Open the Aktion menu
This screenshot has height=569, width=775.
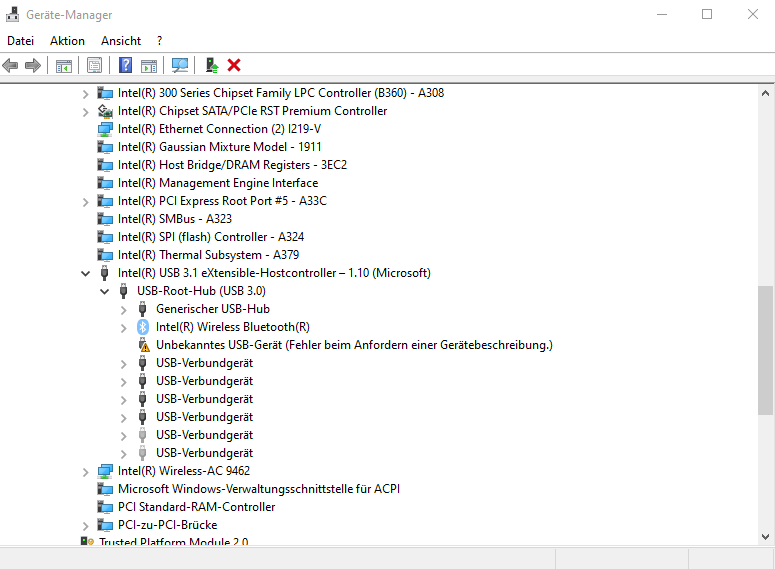point(67,41)
